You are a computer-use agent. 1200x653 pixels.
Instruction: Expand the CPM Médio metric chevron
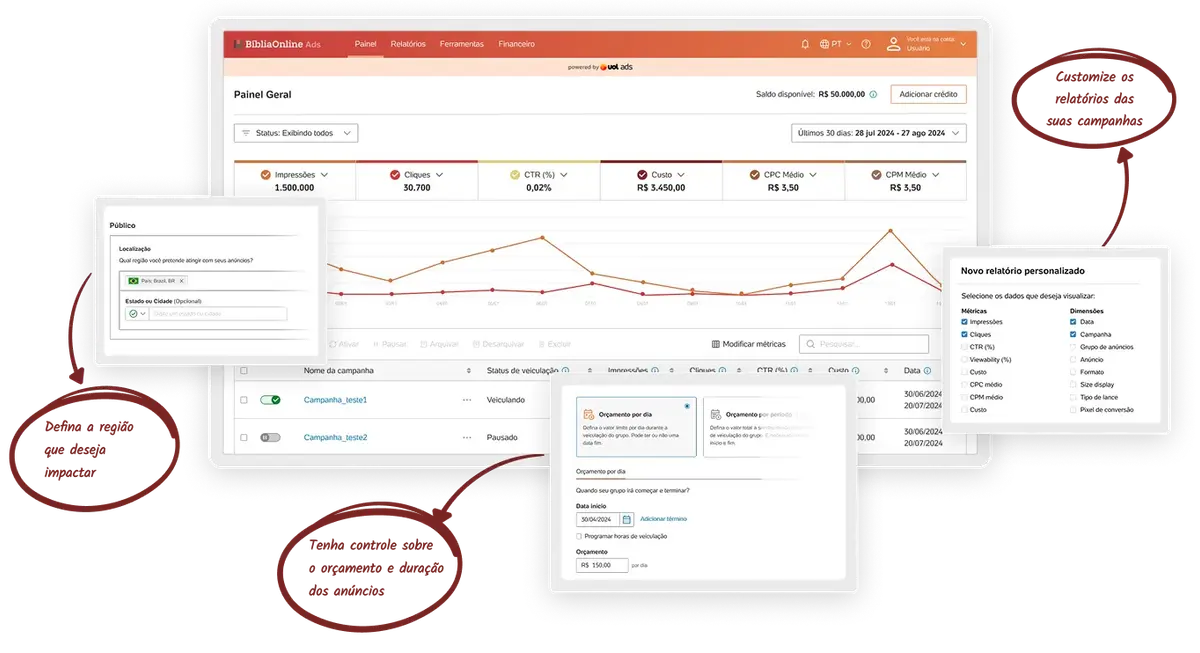click(936, 174)
